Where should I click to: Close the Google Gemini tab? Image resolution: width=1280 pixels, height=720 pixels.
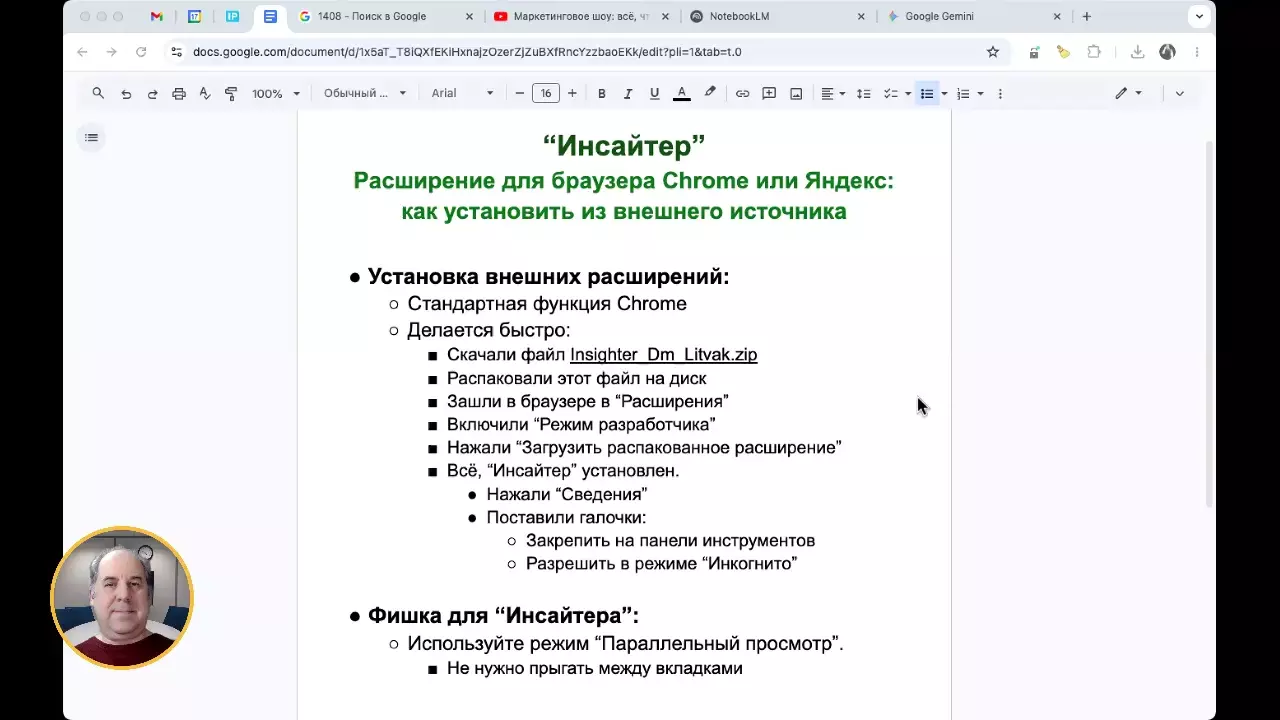click(x=1057, y=16)
